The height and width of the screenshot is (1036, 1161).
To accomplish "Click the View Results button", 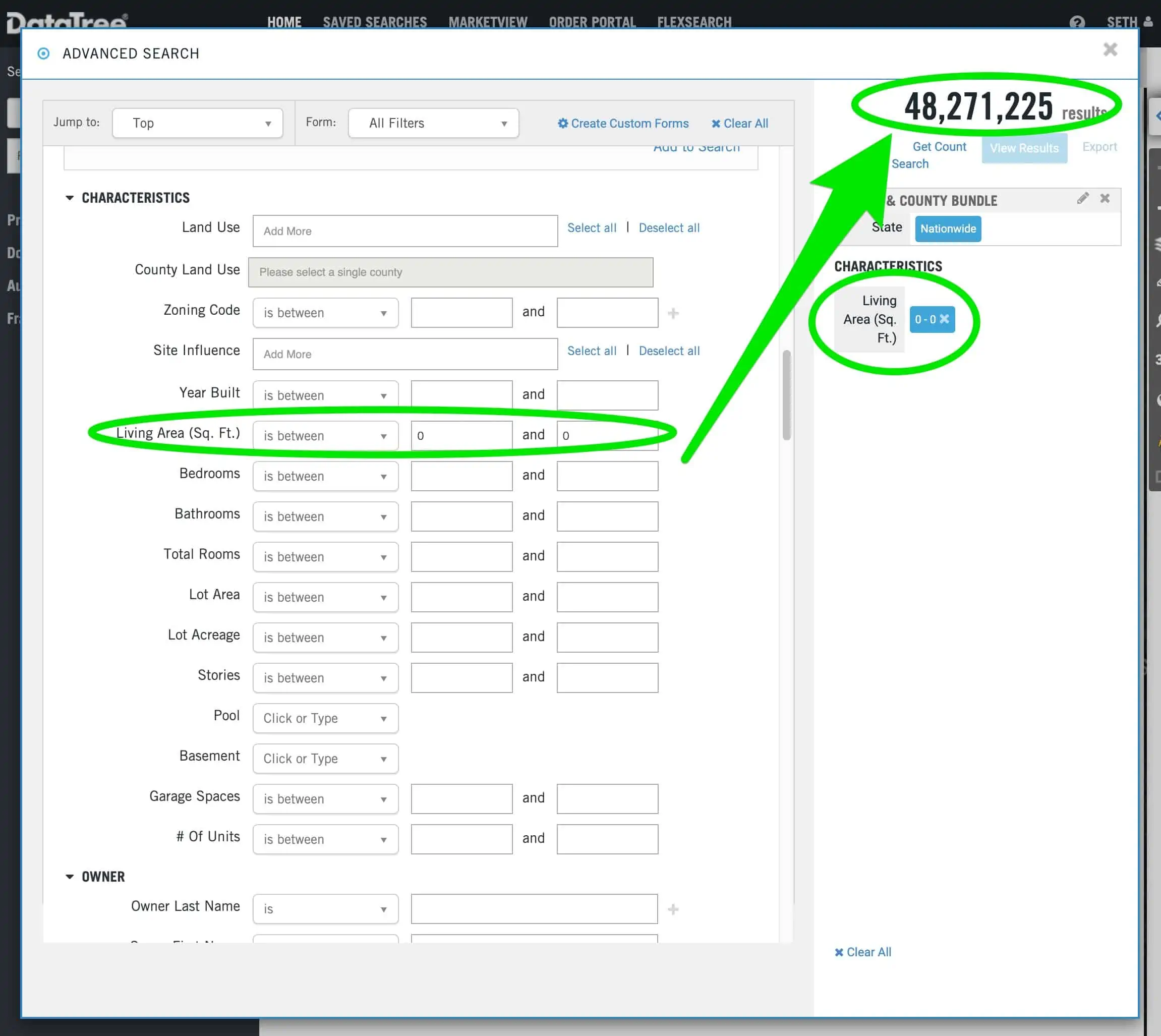I will [x=1024, y=148].
